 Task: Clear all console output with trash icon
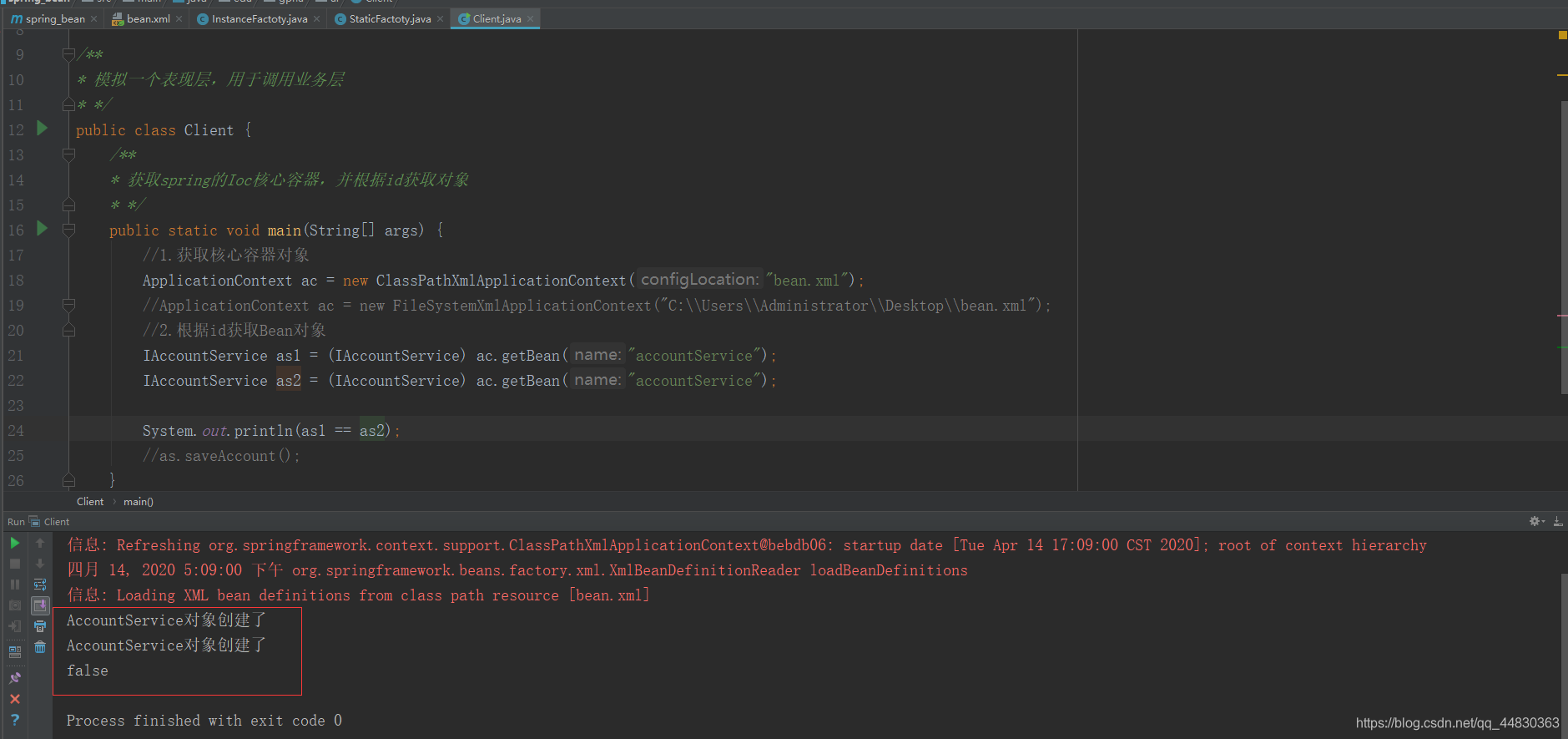40,647
